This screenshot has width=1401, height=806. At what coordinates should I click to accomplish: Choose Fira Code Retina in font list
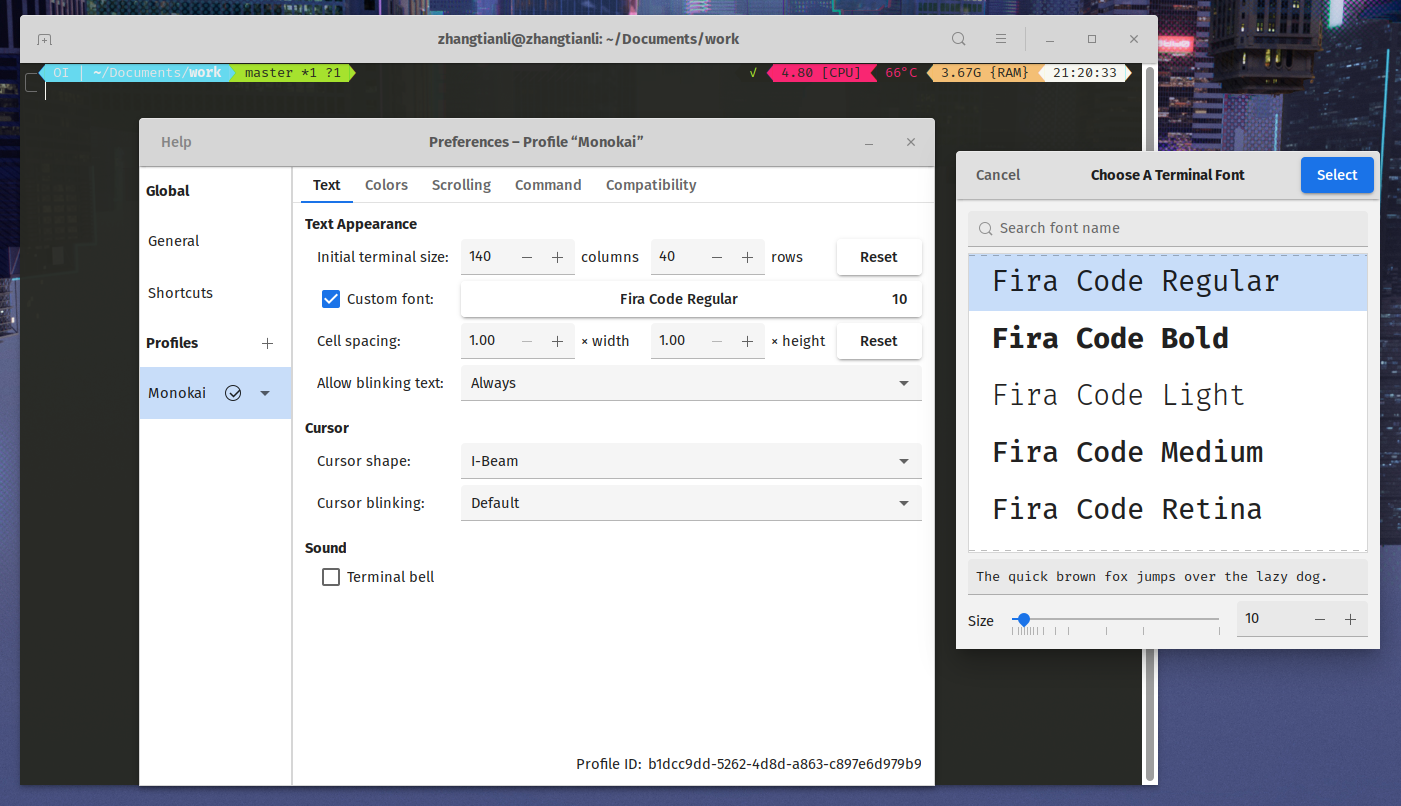click(1167, 510)
